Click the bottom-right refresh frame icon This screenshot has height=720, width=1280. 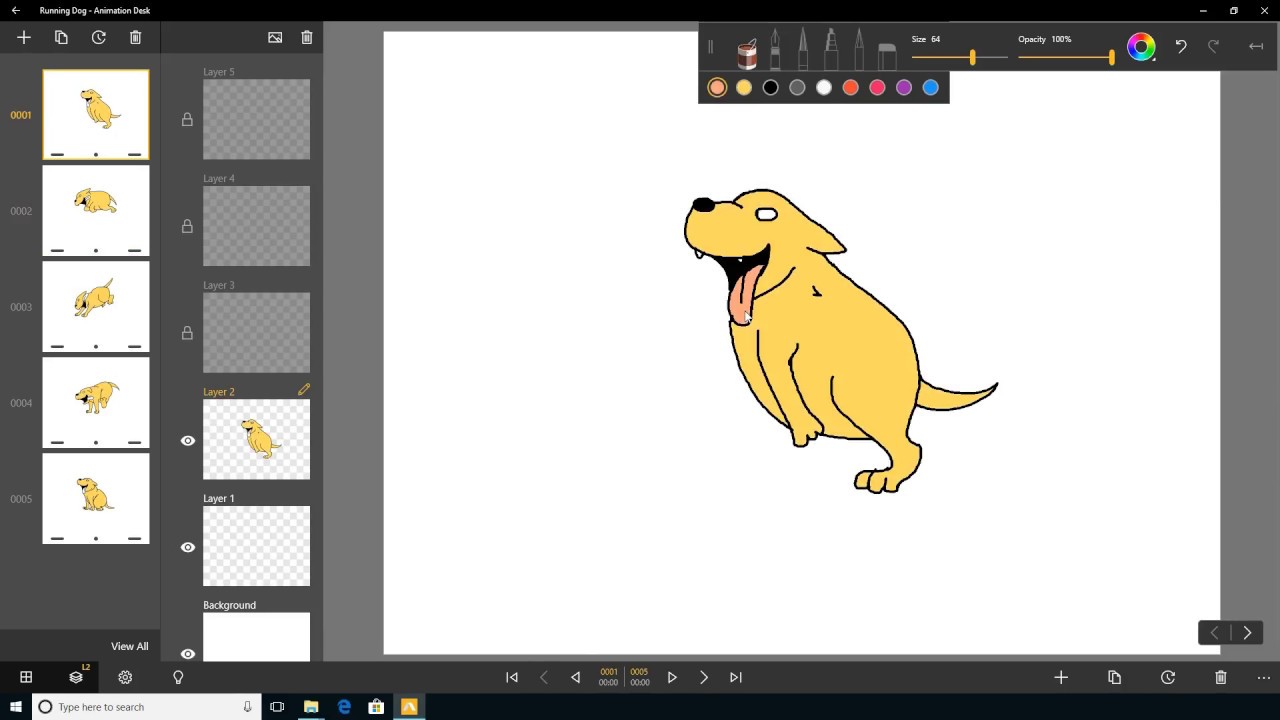pyautogui.click(x=1167, y=677)
